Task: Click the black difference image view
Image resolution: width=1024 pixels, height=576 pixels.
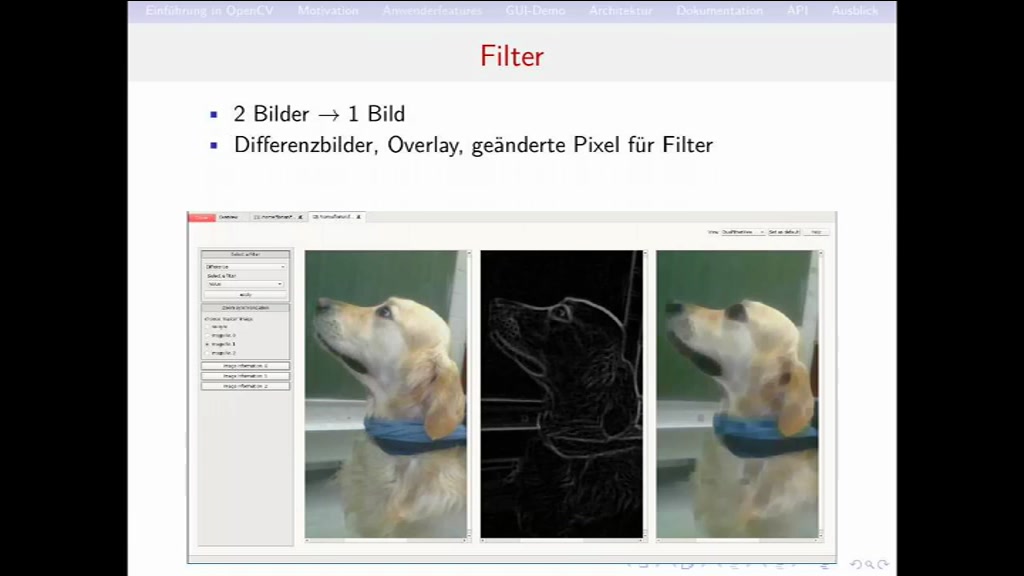Action: [561, 394]
